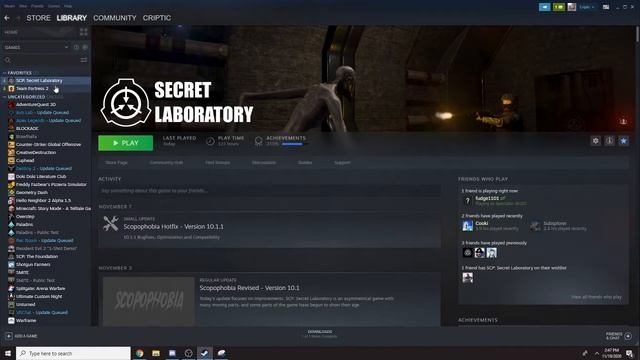Viewport: 640px width, 360px height.
Task: Open the Community Hub link
Action: (166, 162)
